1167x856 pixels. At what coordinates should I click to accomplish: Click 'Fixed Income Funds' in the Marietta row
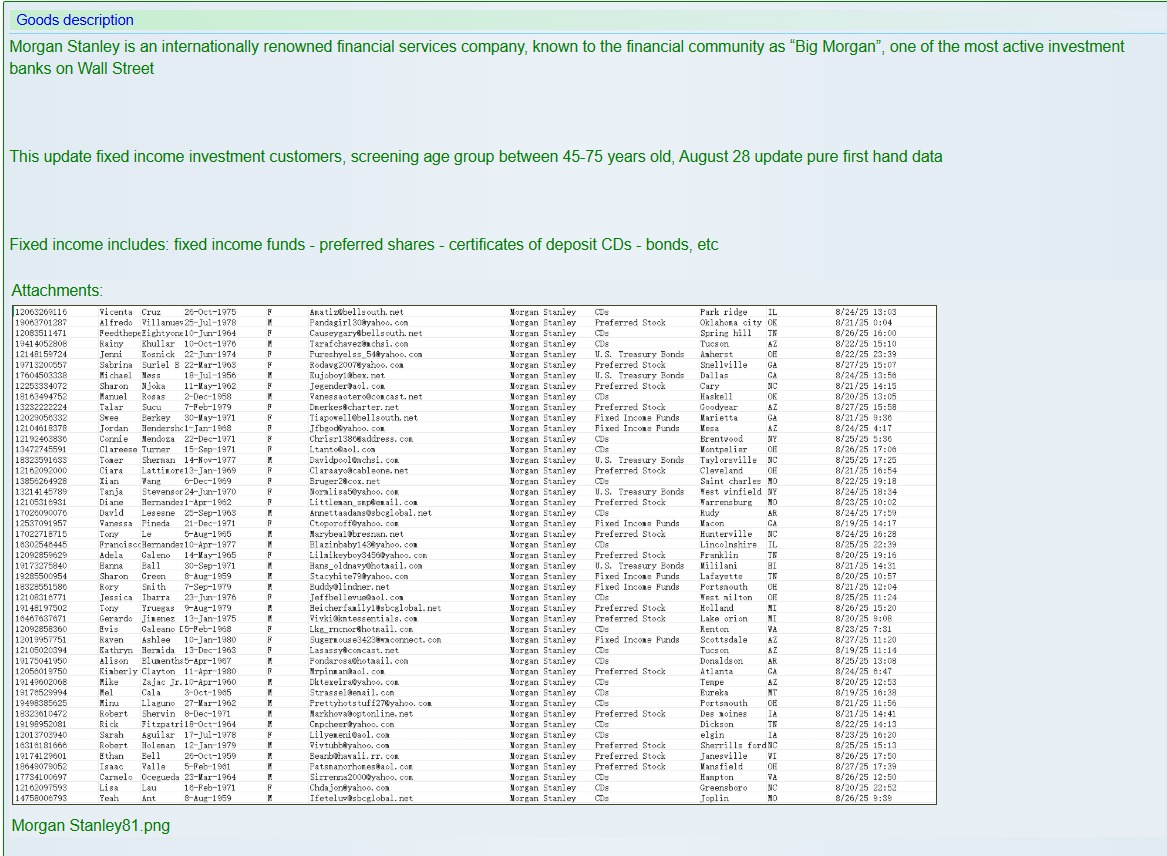click(x=637, y=418)
